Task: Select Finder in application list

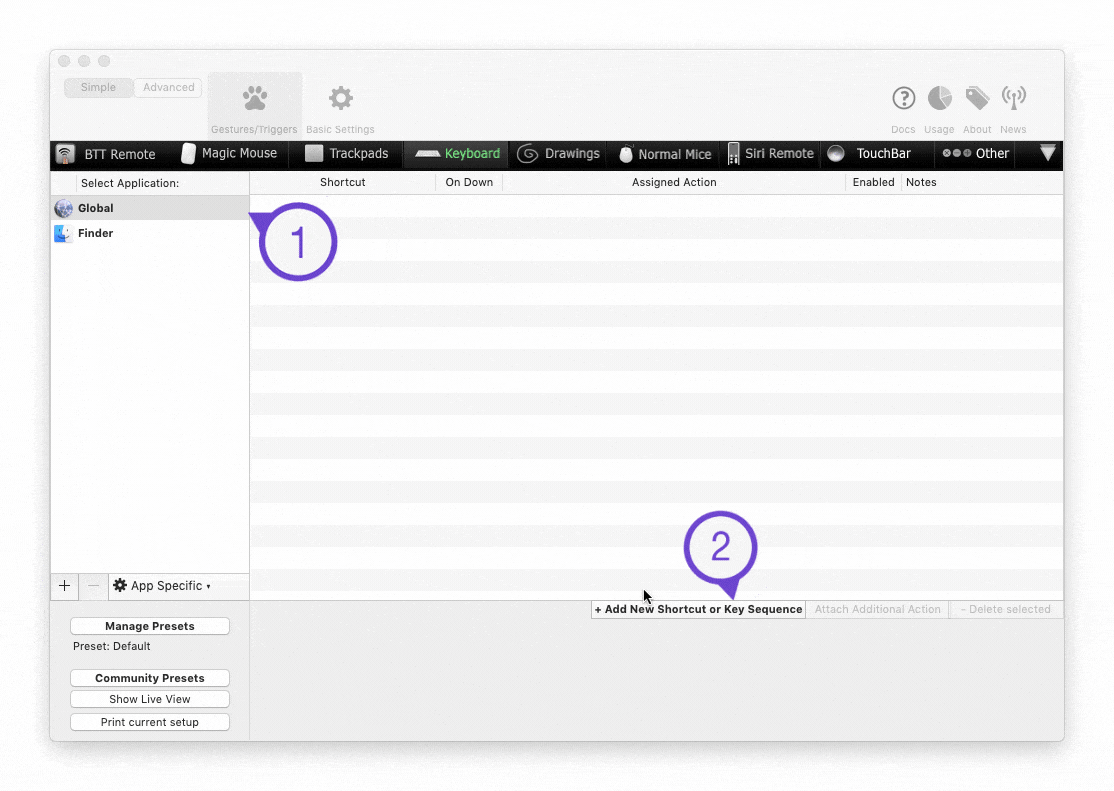Action: click(x=150, y=233)
